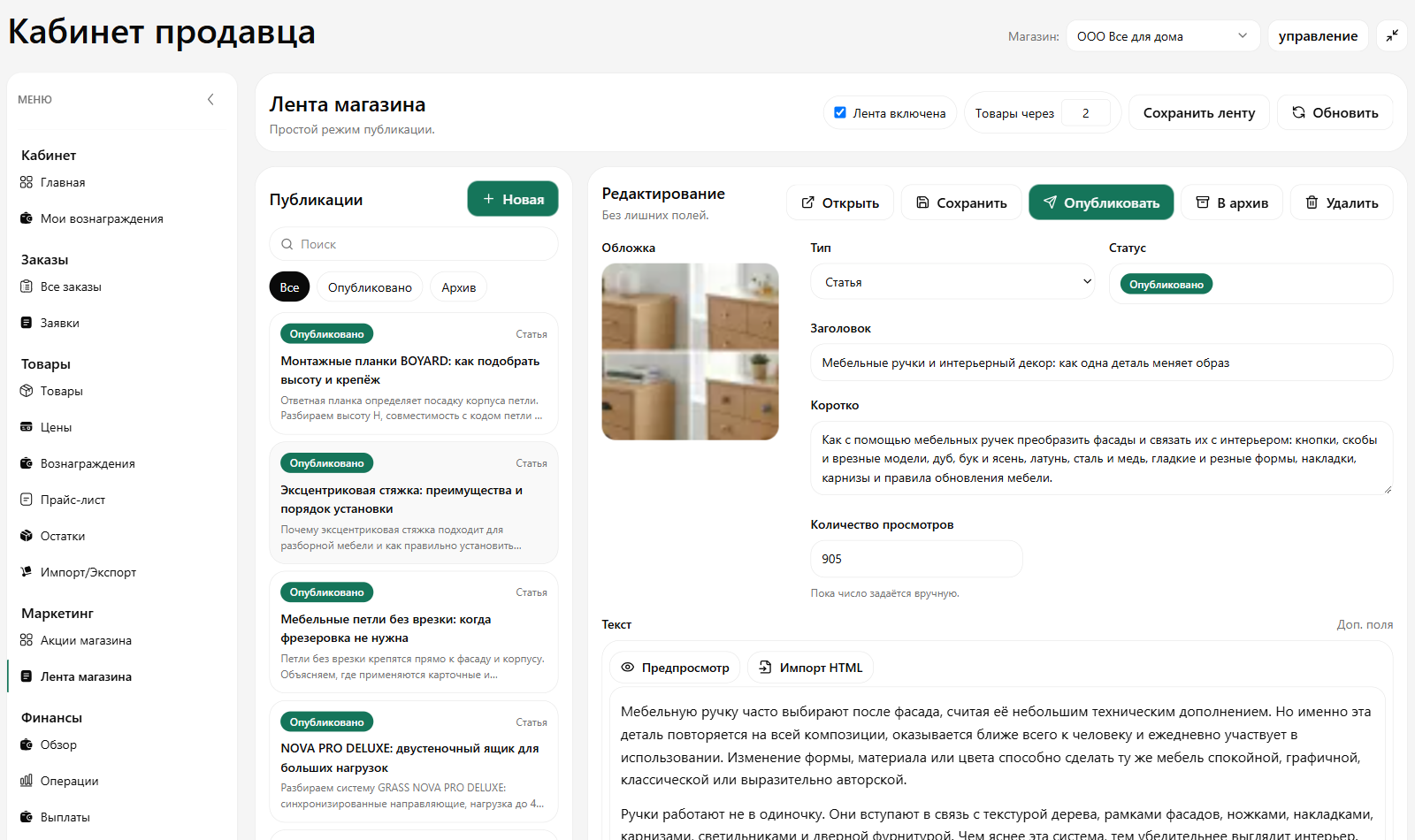Save the edit with Сохранить button
Image resolution: width=1415 pixels, height=840 pixels.
[961, 202]
